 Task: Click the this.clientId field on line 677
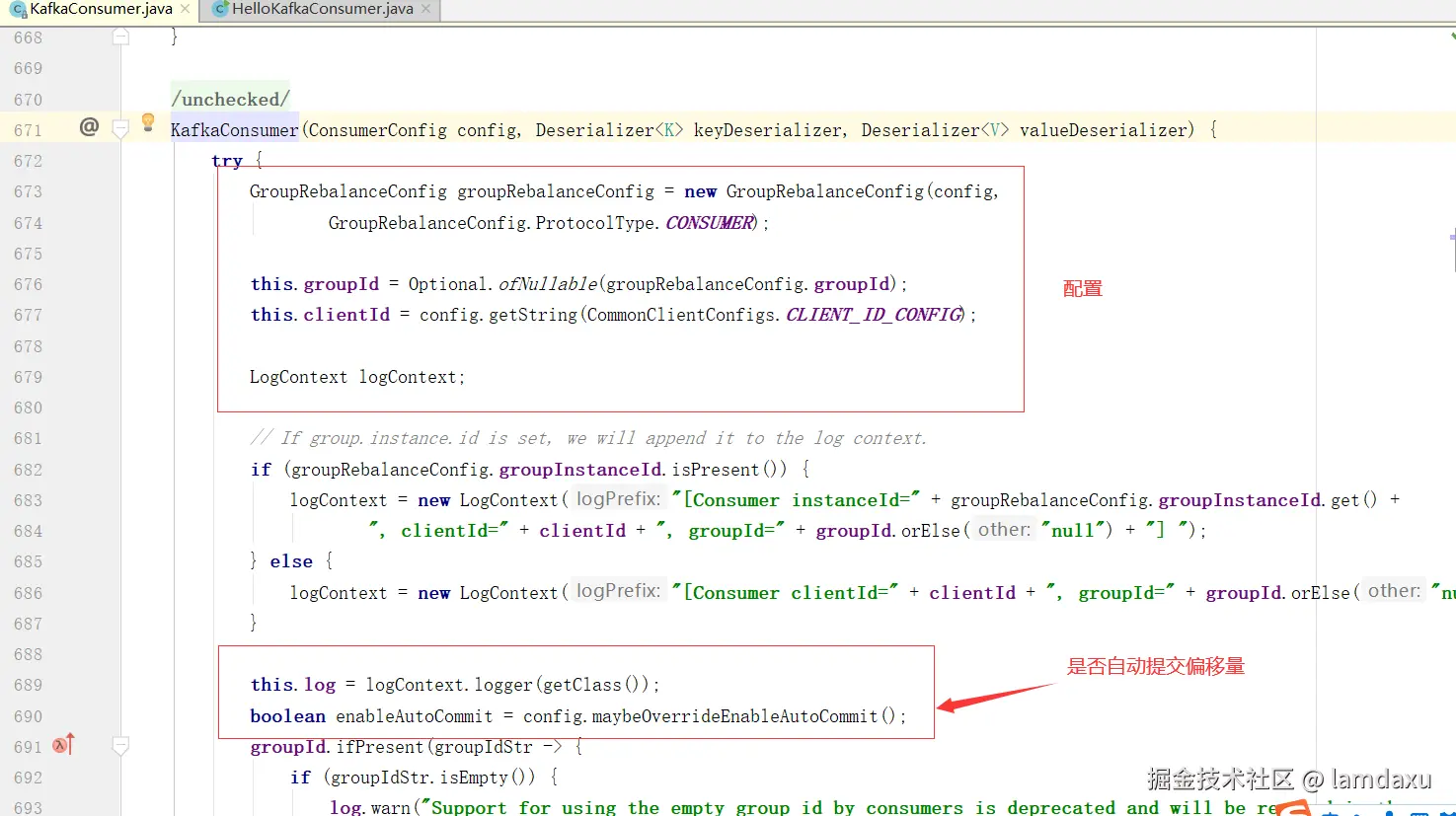pos(320,315)
